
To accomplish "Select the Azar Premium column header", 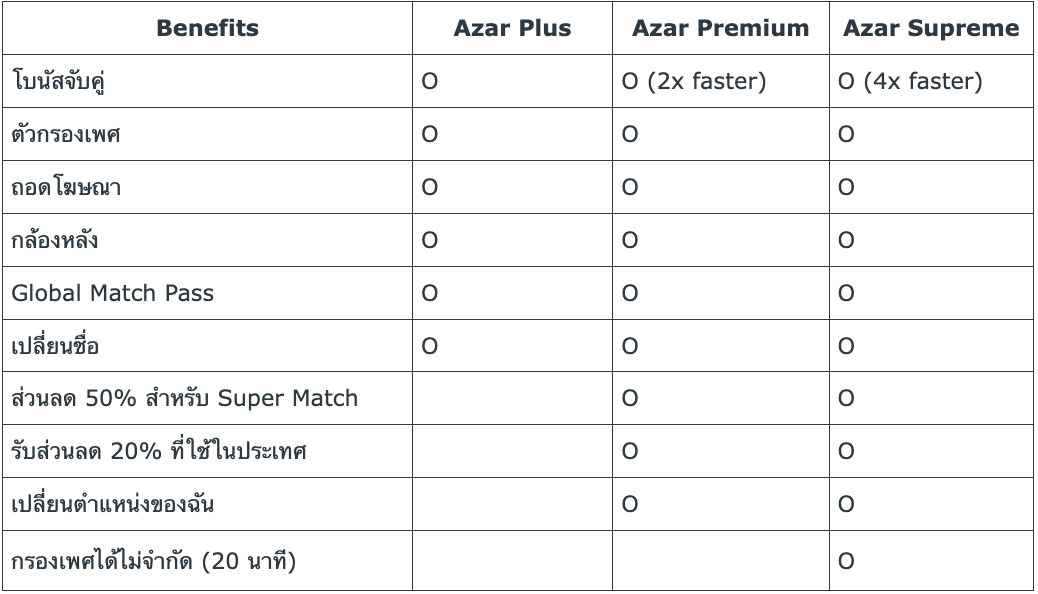I will [x=720, y=28].
